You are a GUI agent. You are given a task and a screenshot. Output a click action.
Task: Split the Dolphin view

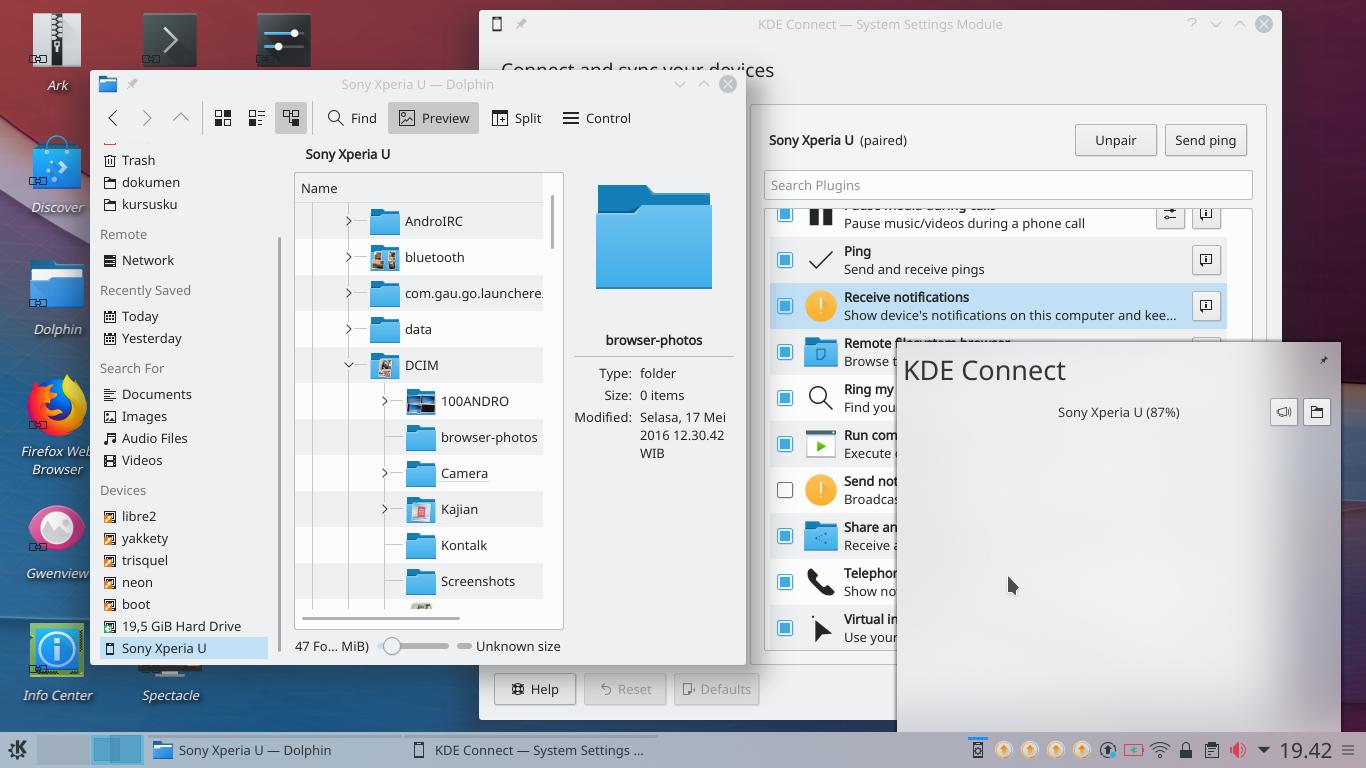[x=517, y=118]
